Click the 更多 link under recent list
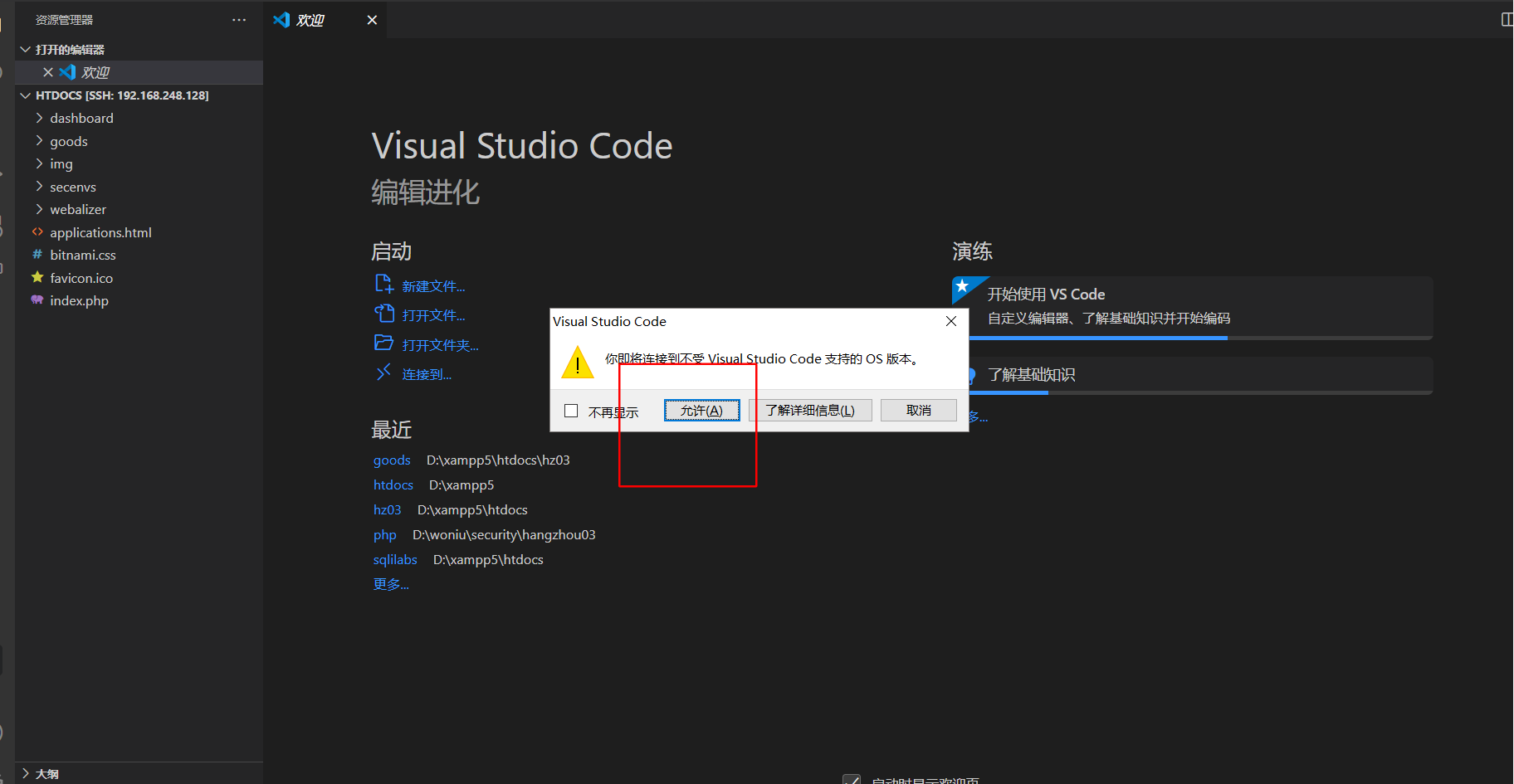This screenshot has height=784, width=1514. pyautogui.click(x=391, y=584)
